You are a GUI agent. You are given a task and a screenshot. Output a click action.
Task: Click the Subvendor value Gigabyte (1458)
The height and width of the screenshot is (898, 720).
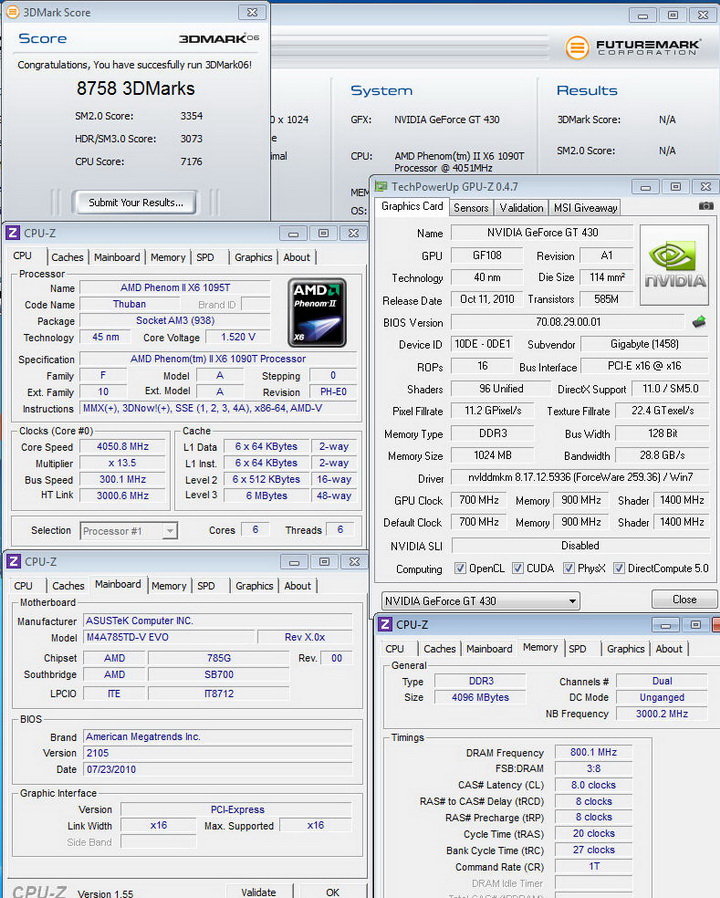tap(644, 344)
